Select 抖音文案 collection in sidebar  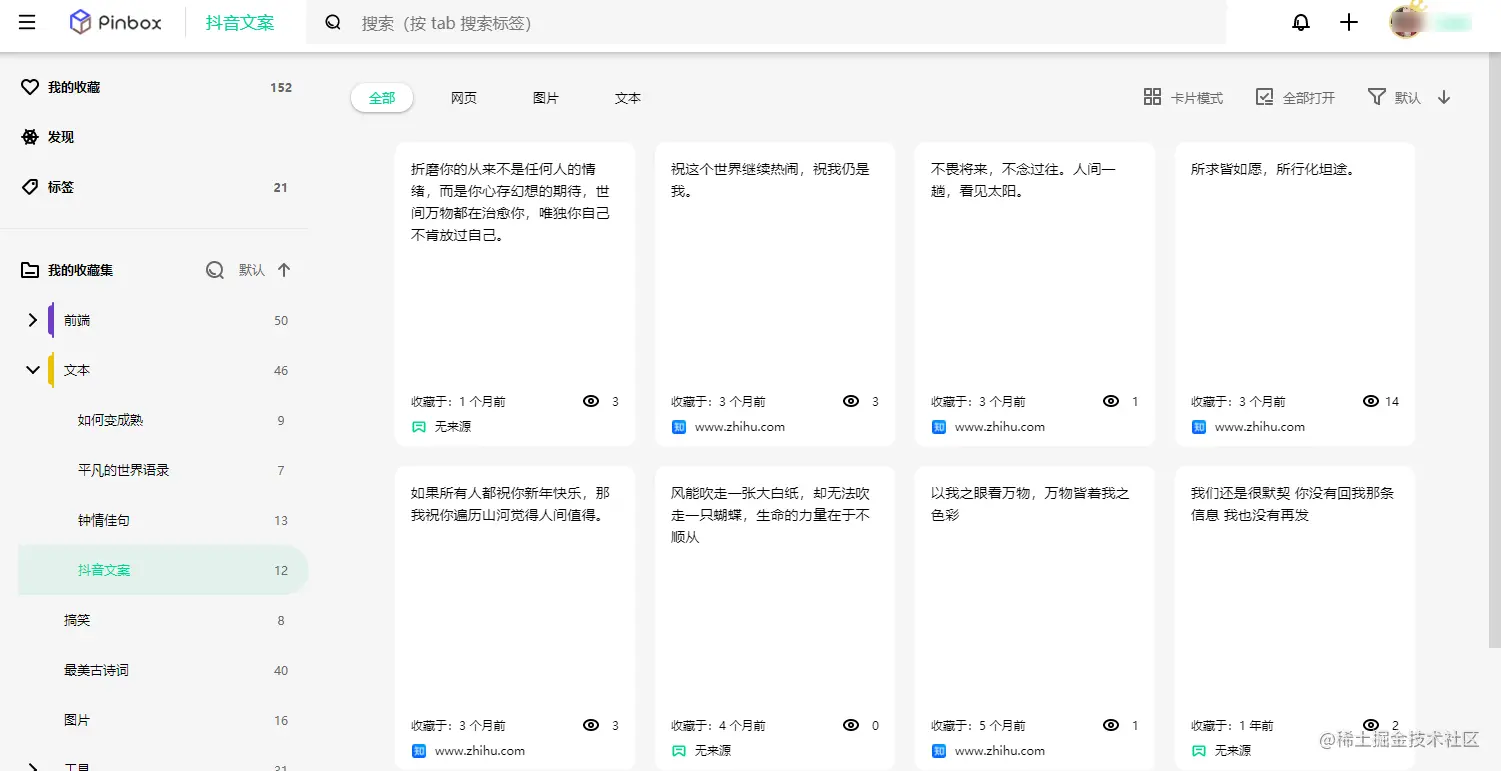point(163,570)
